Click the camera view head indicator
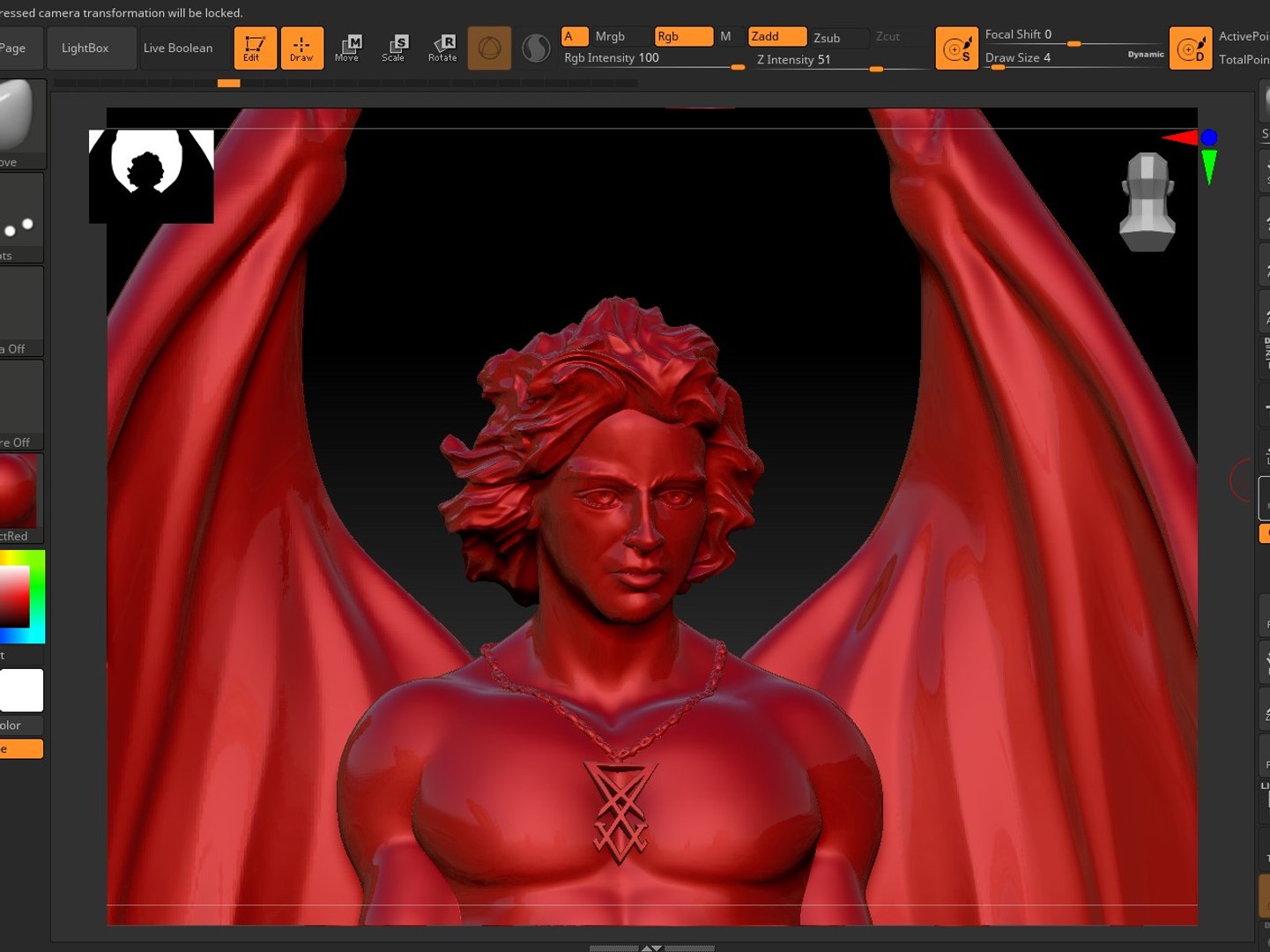Screen dimensions: 1270x952 click(1147, 202)
